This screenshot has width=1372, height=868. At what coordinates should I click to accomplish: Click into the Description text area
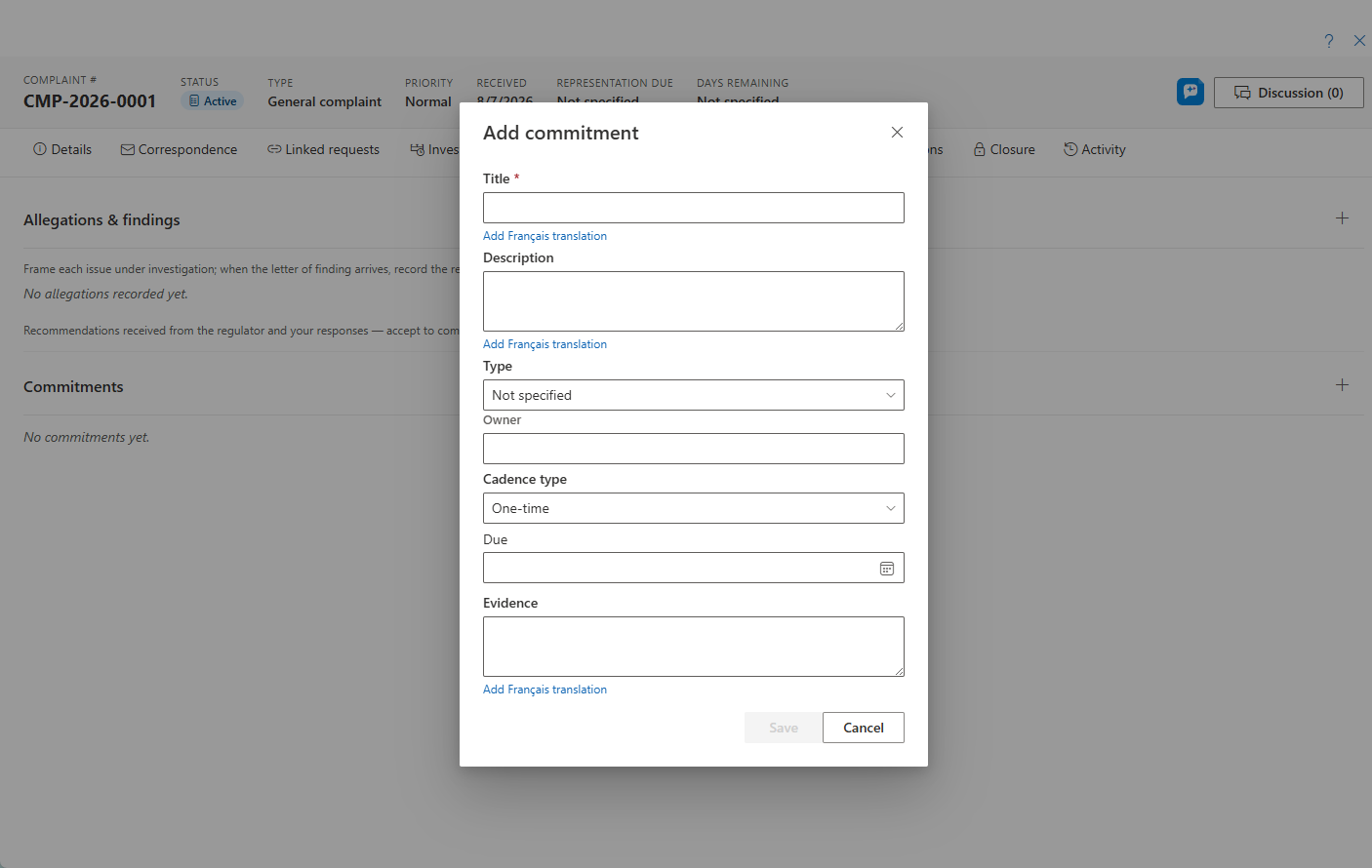click(693, 301)
